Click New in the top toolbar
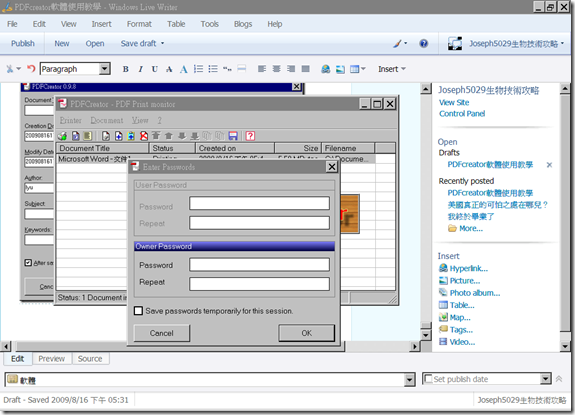 [x=62, y=44]
